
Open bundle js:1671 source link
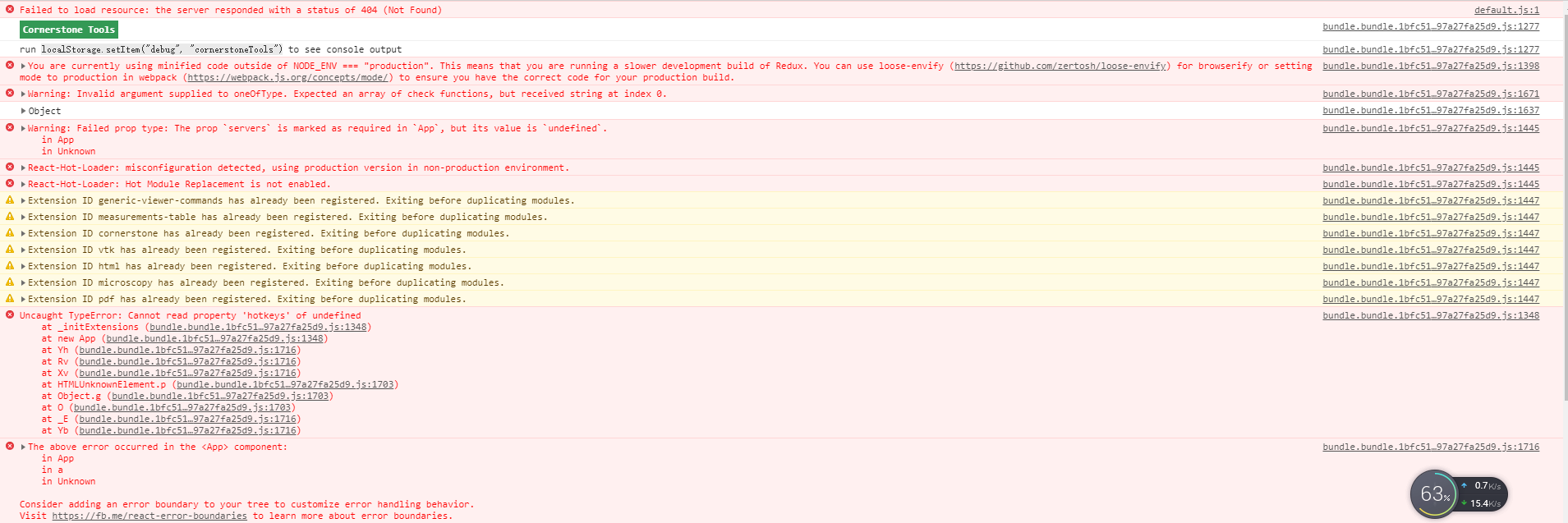pyautogui.click(x=1431, y=94)
